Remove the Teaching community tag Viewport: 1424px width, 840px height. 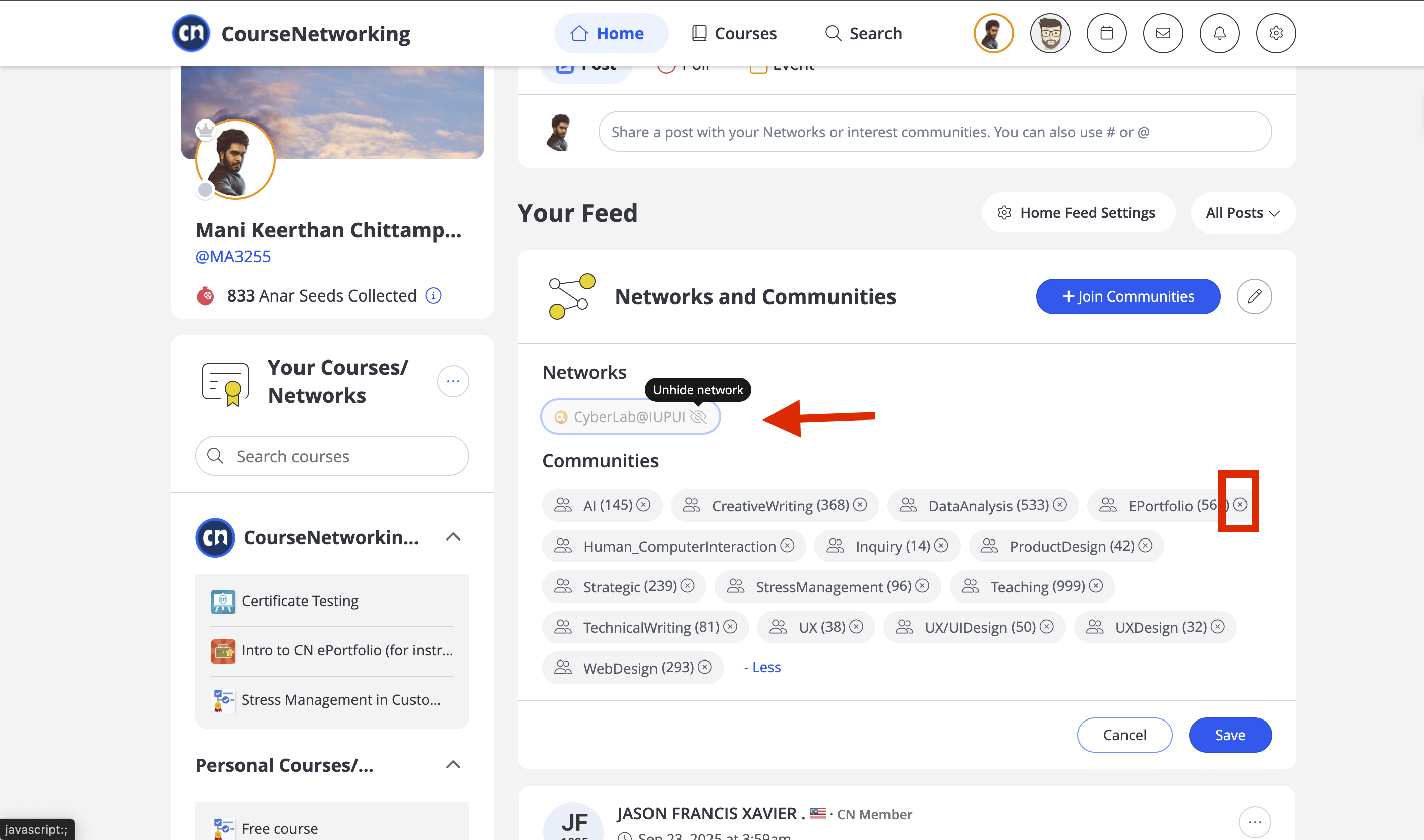[1096, 586]
